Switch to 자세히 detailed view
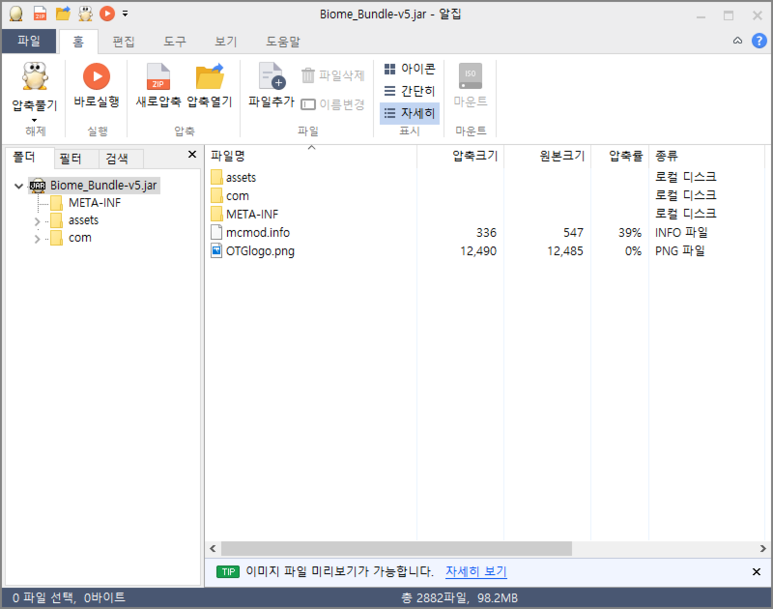This screenshot has height=609, width=773. click(x=410, y=113)
